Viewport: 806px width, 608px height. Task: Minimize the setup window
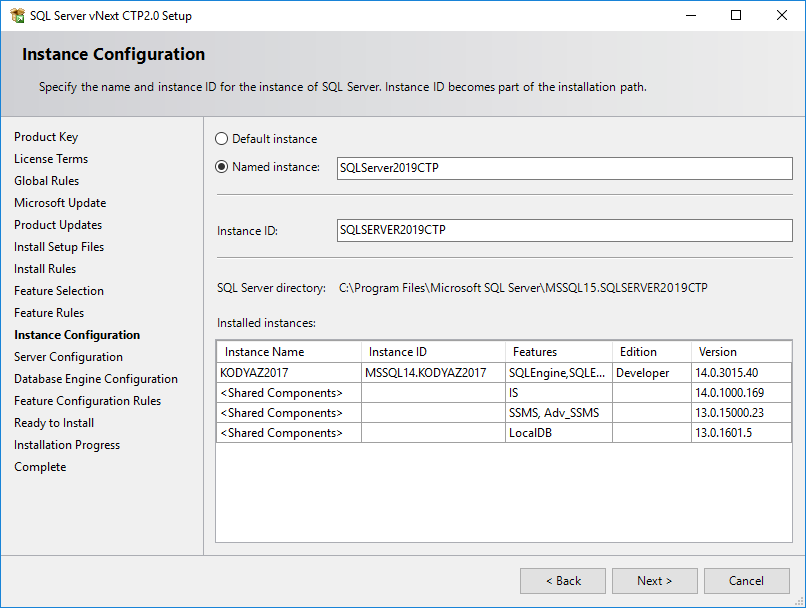click(691, 15)
